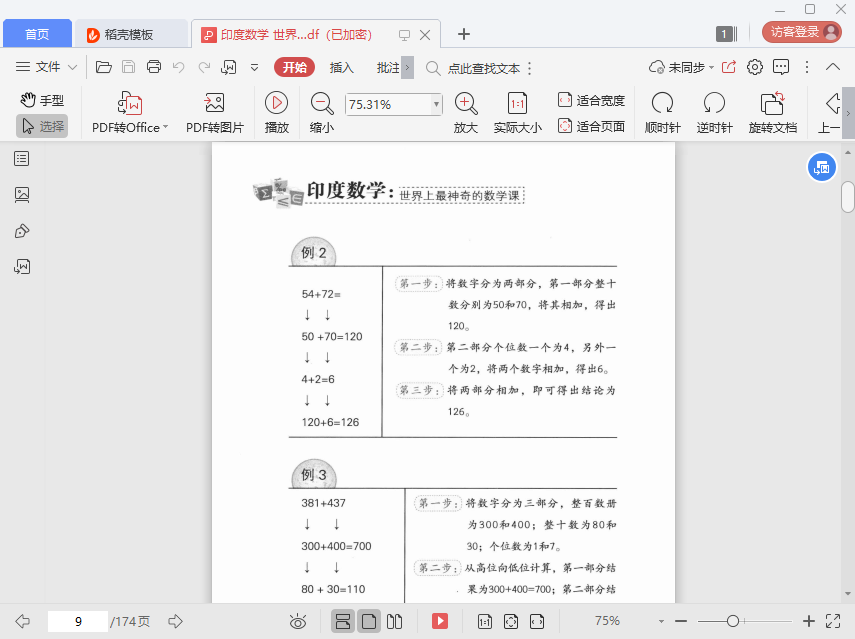
Task: Click the PDF转Office convert icon
Action: pos(130,104)
